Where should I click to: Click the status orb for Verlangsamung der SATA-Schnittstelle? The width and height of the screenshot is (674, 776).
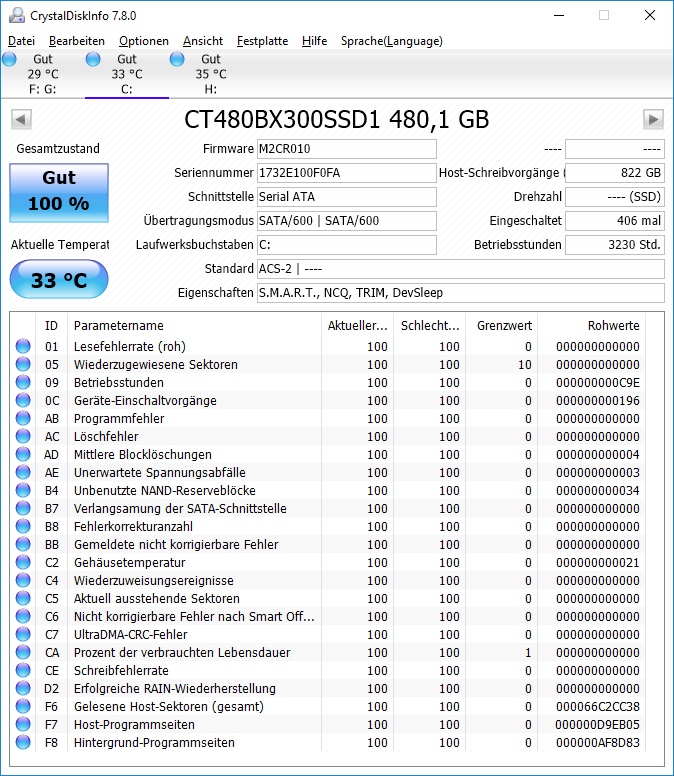pos(23,508)
